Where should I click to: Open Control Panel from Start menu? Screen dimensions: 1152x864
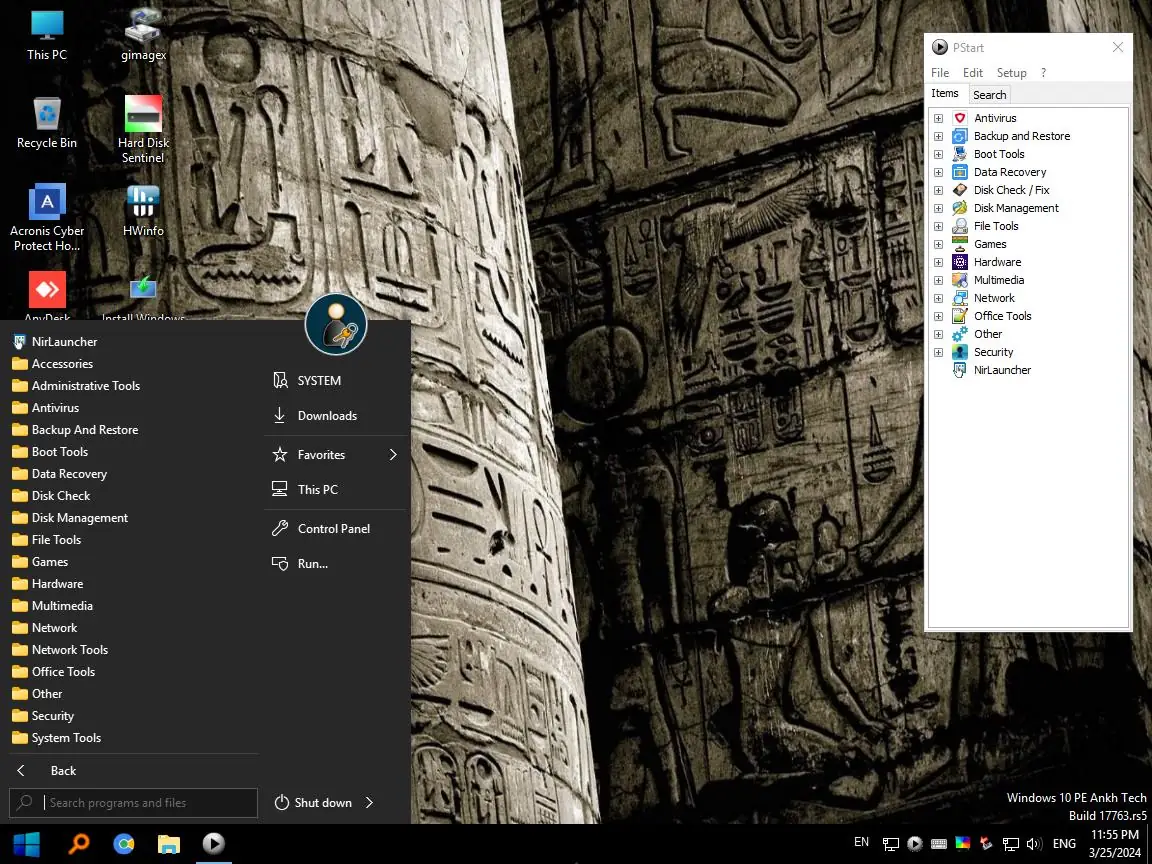333,529
